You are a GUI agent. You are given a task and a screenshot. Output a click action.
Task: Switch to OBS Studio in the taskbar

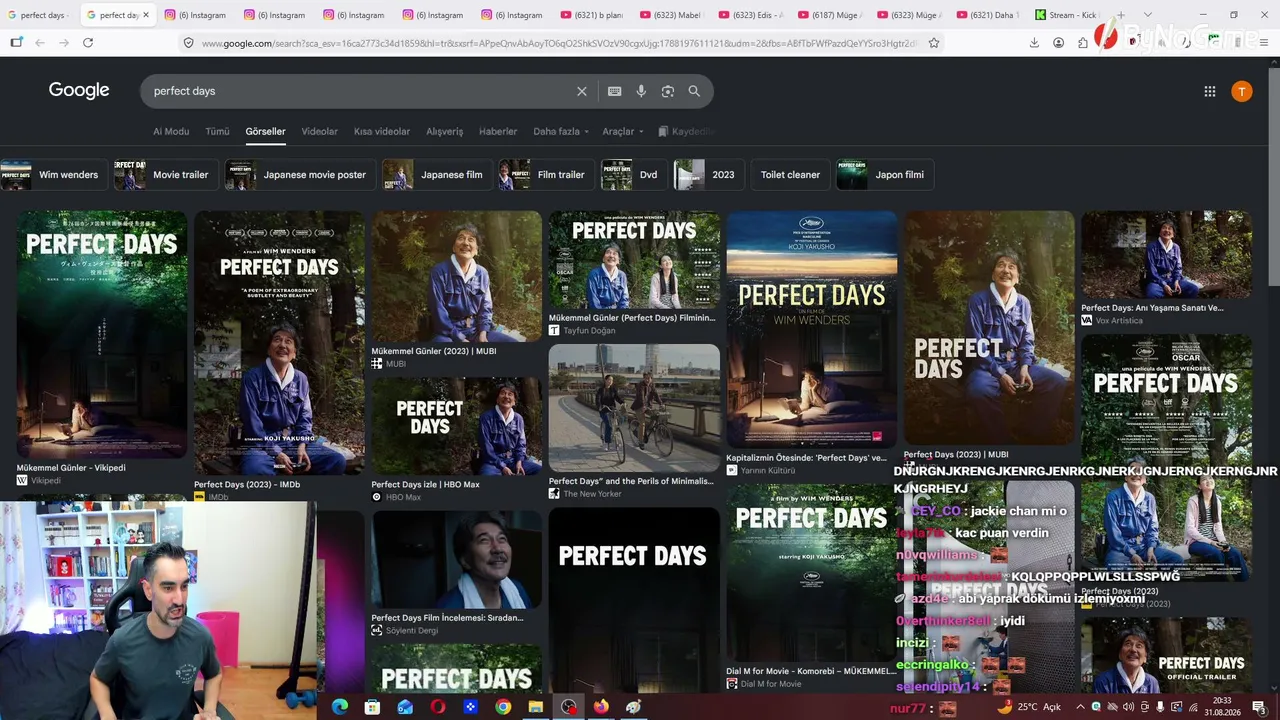pyautogui.click(x=569, y=707)
